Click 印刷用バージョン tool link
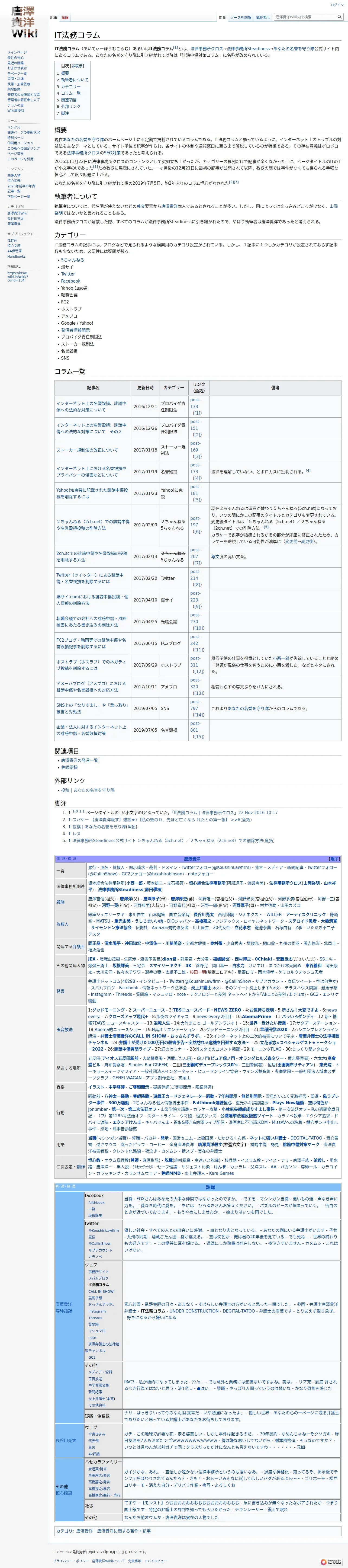The height and width of the screenshot is (1568, 348). pyautogui.click(x=20, y=143)
